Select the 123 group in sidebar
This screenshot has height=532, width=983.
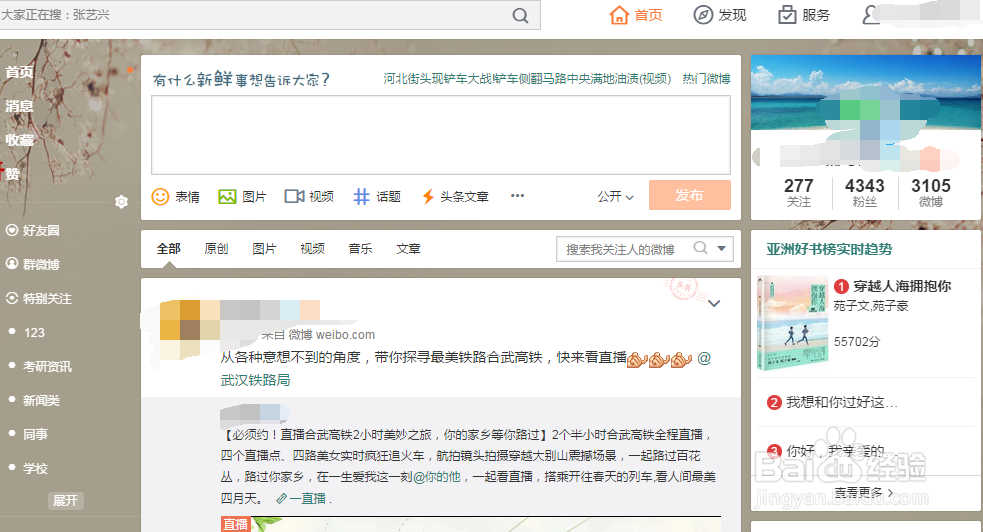(x=34, y=333)
